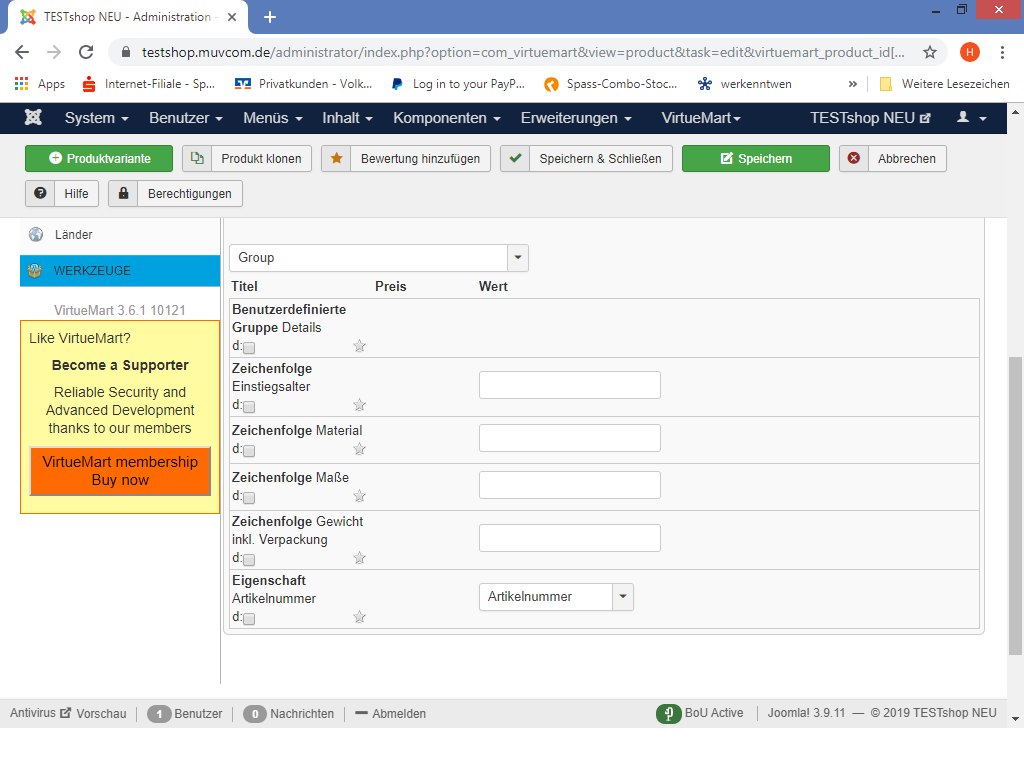Click the star icon in Artikelnummer row

coord(360,617)
